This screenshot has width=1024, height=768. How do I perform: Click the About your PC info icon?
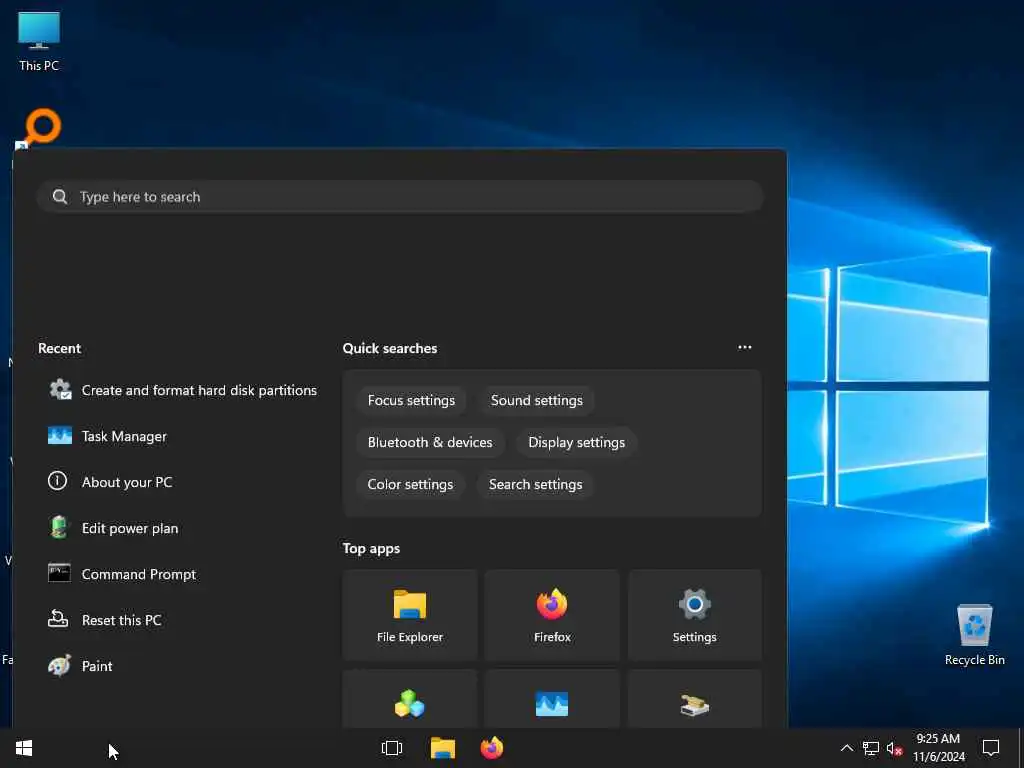pos(57,481)
